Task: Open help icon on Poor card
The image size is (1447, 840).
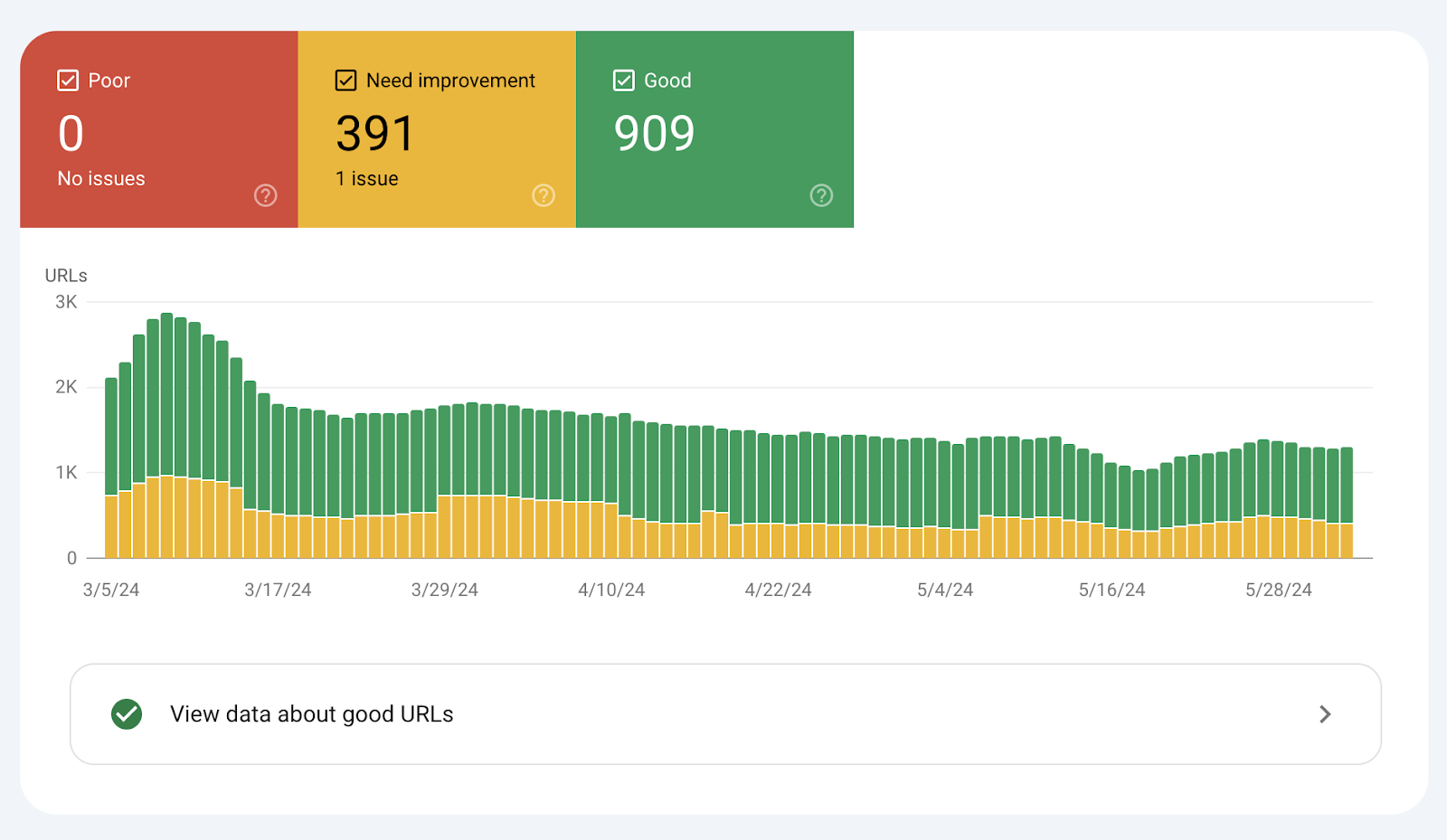Action: [x=265, y=195]
